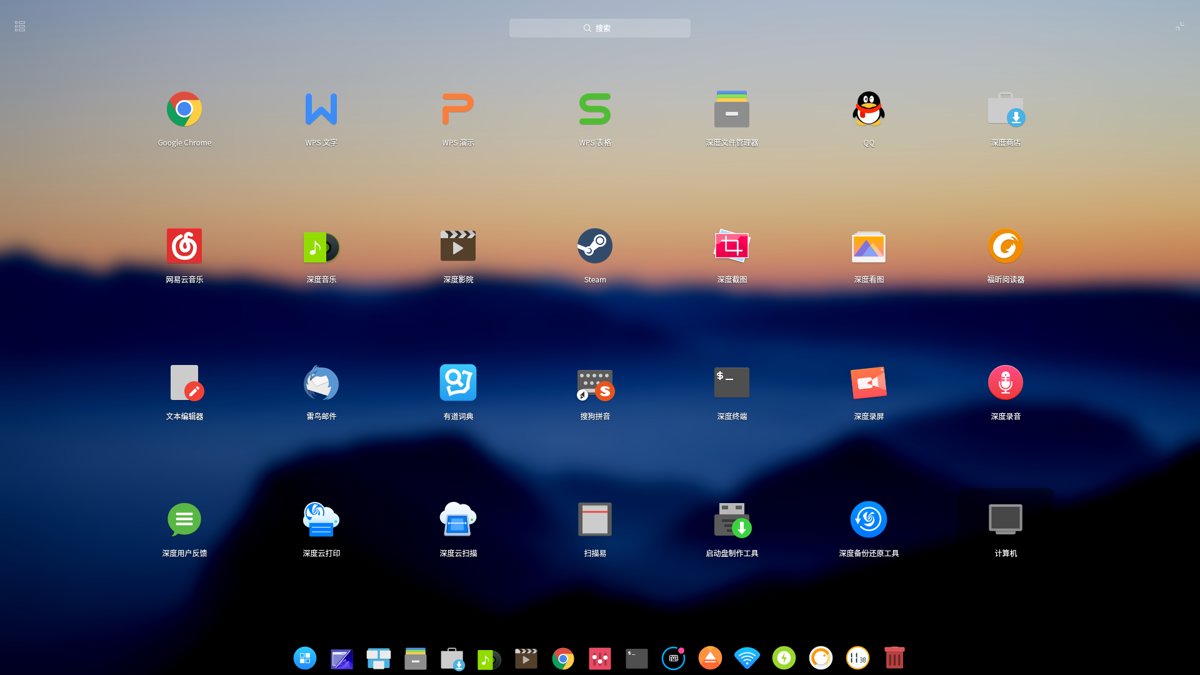Open 文本编辑器 text editor
Image resolution: width=1200 pixels, height=675 pixels.
coord(186,383)
